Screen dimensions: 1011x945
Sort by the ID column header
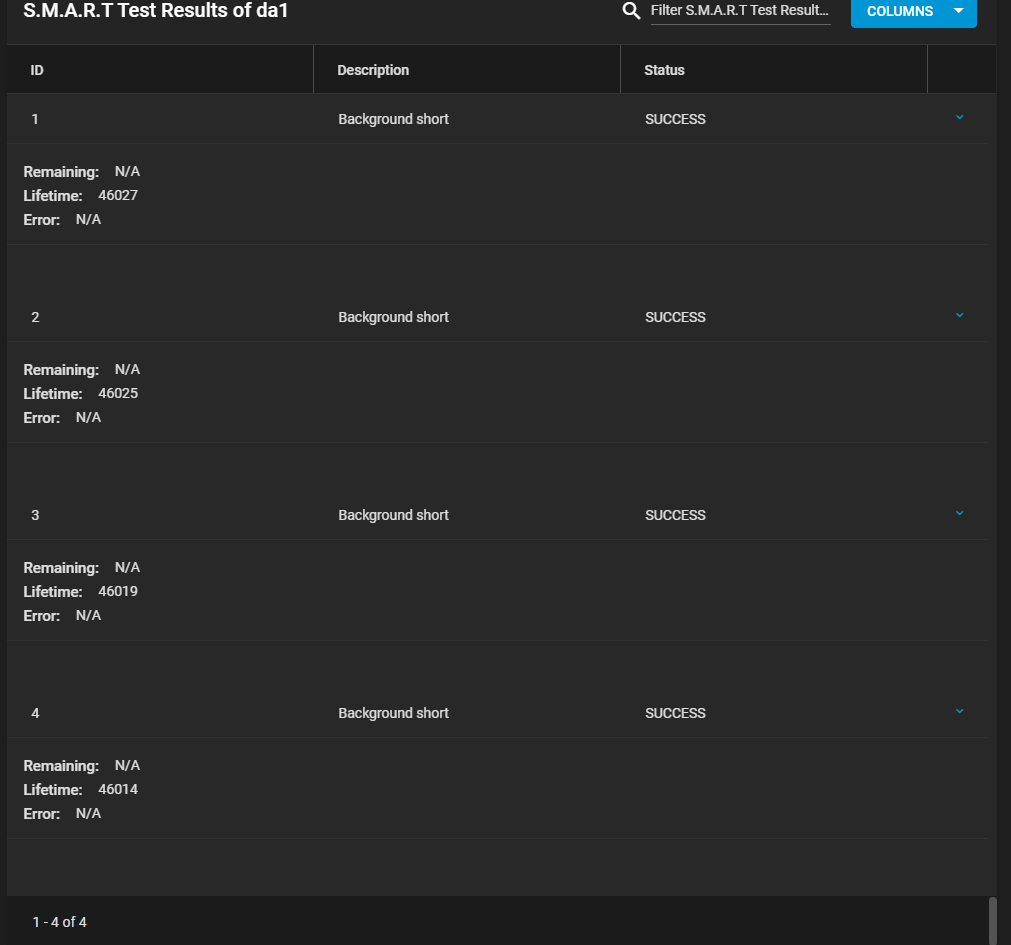[37, 70]
